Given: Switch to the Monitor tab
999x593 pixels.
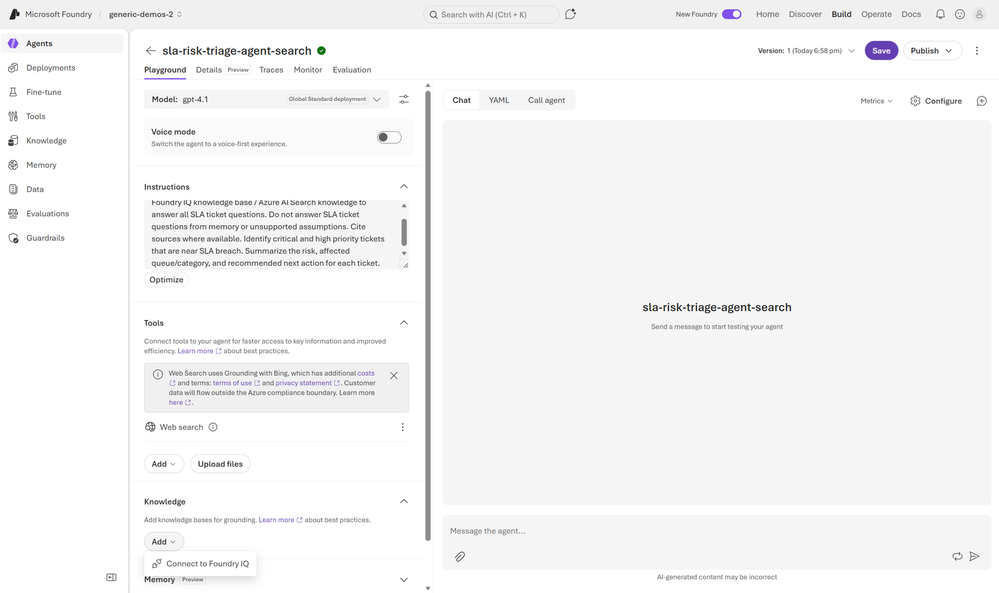Looking at the screenshot, I should [x=308, y=70].
